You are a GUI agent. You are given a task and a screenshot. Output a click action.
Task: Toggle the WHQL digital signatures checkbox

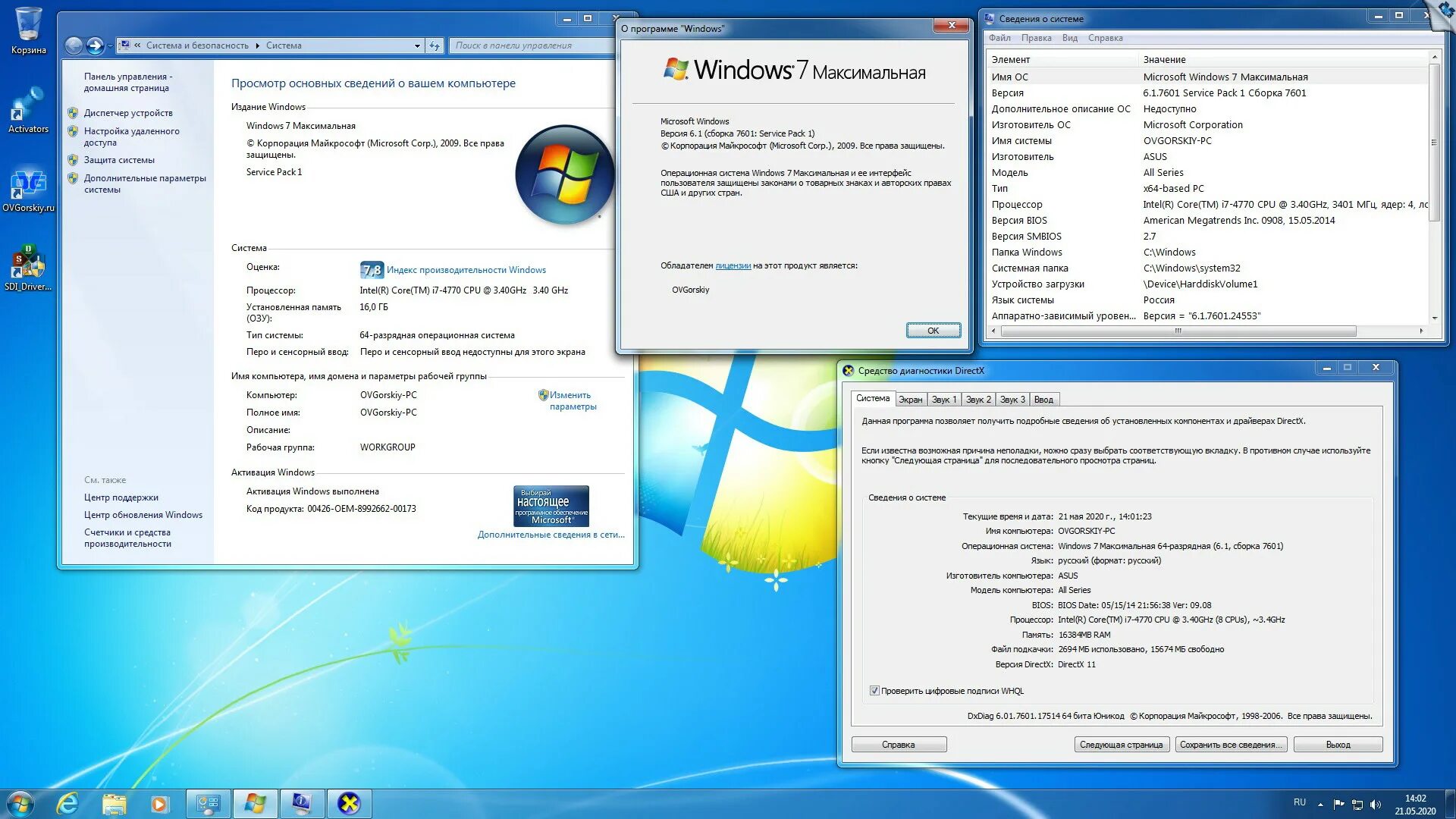(874, 691)
